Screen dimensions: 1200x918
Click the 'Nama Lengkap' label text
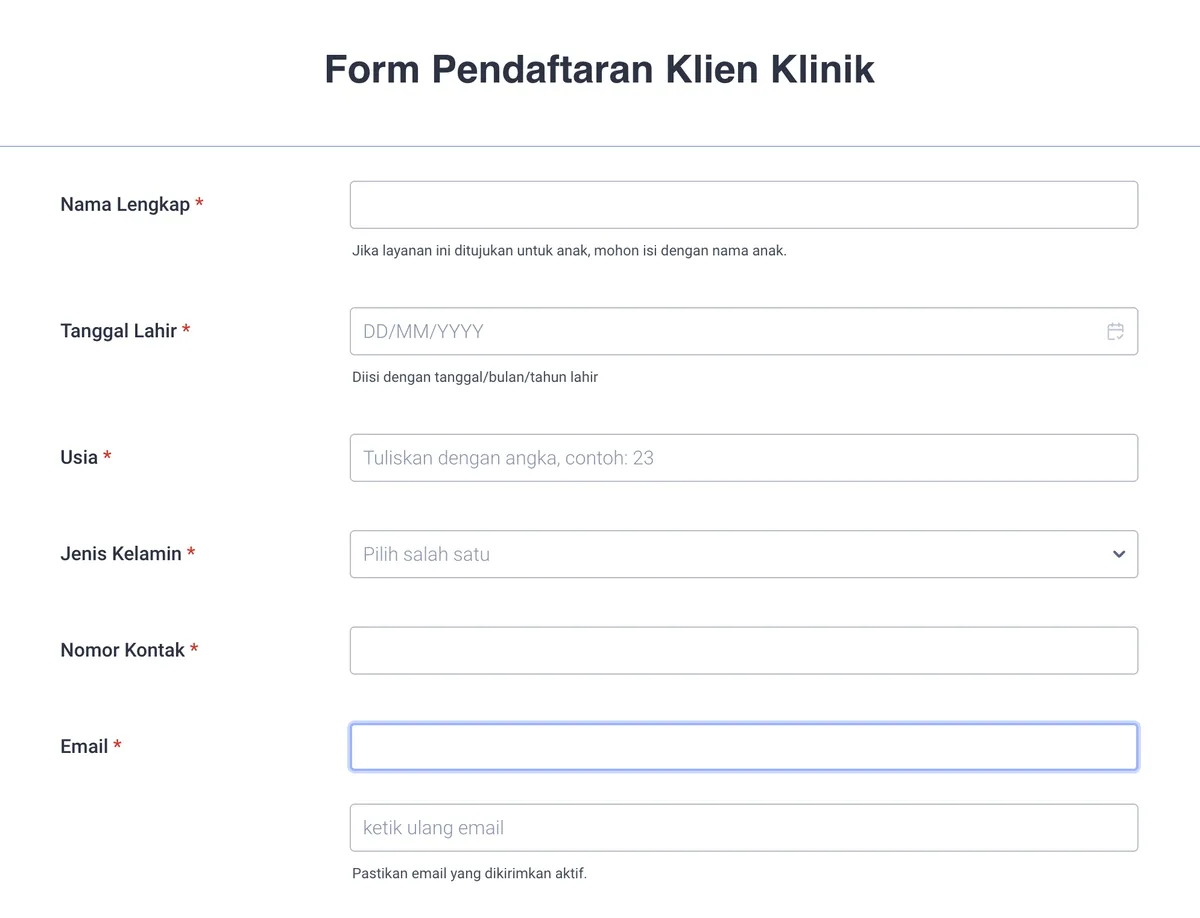point(125,204)
